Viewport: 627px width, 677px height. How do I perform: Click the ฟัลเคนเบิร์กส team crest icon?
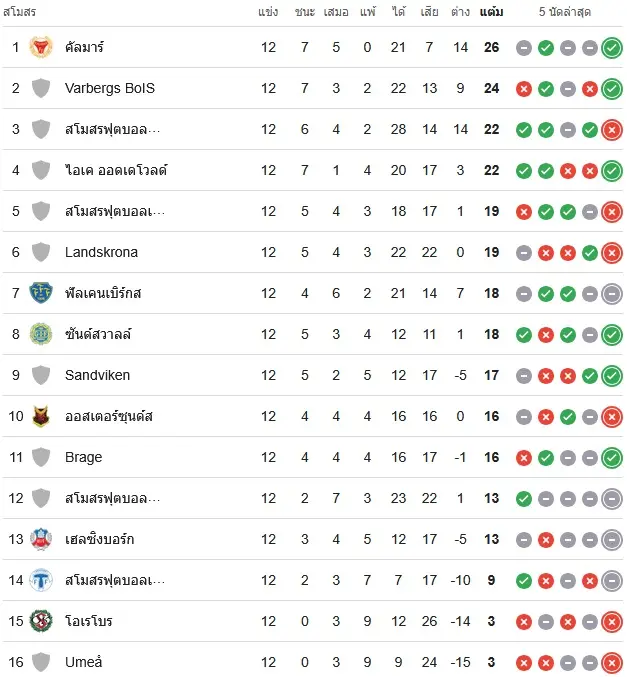point(41,293)
